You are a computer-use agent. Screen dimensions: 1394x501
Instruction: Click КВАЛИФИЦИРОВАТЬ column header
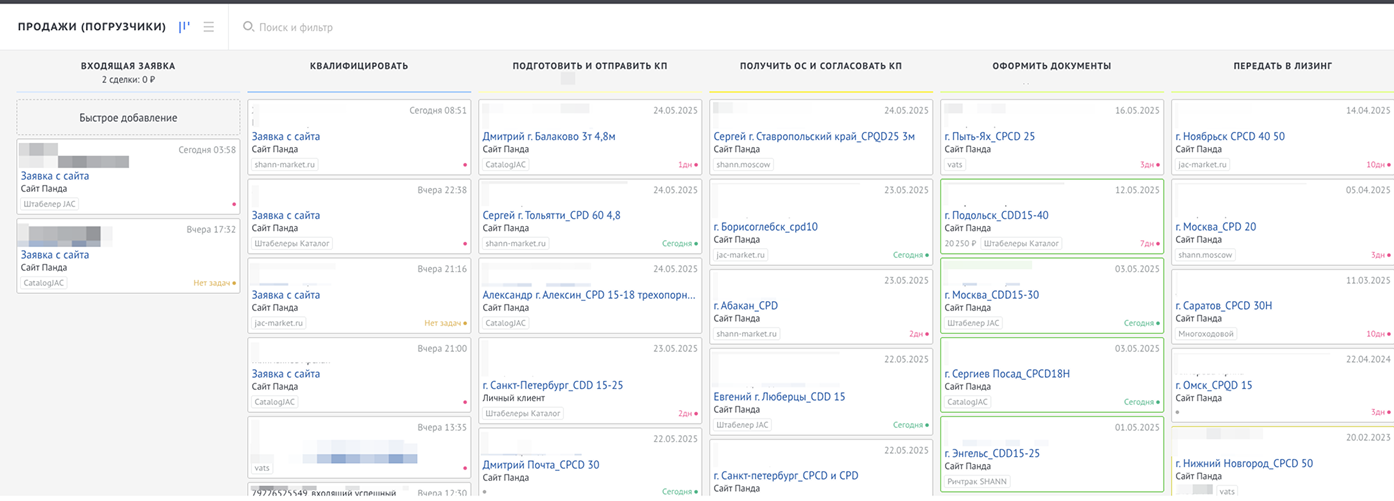(359, 66)
